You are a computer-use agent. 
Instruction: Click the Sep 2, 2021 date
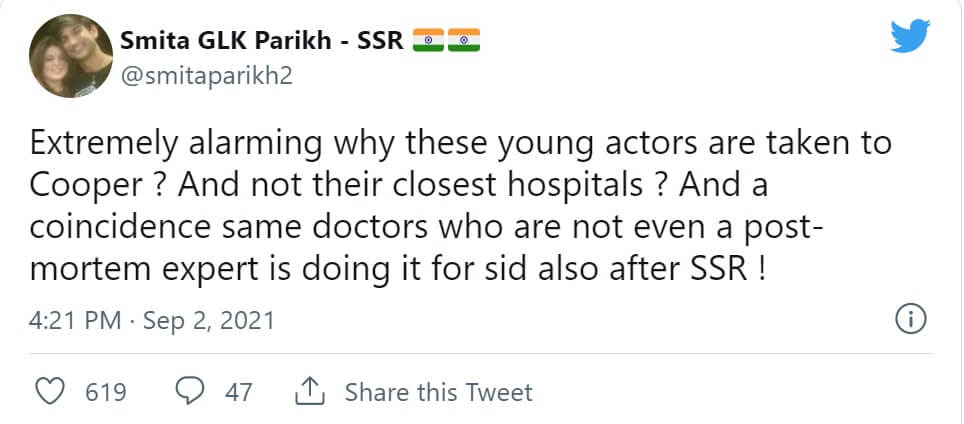coord(207,321)
